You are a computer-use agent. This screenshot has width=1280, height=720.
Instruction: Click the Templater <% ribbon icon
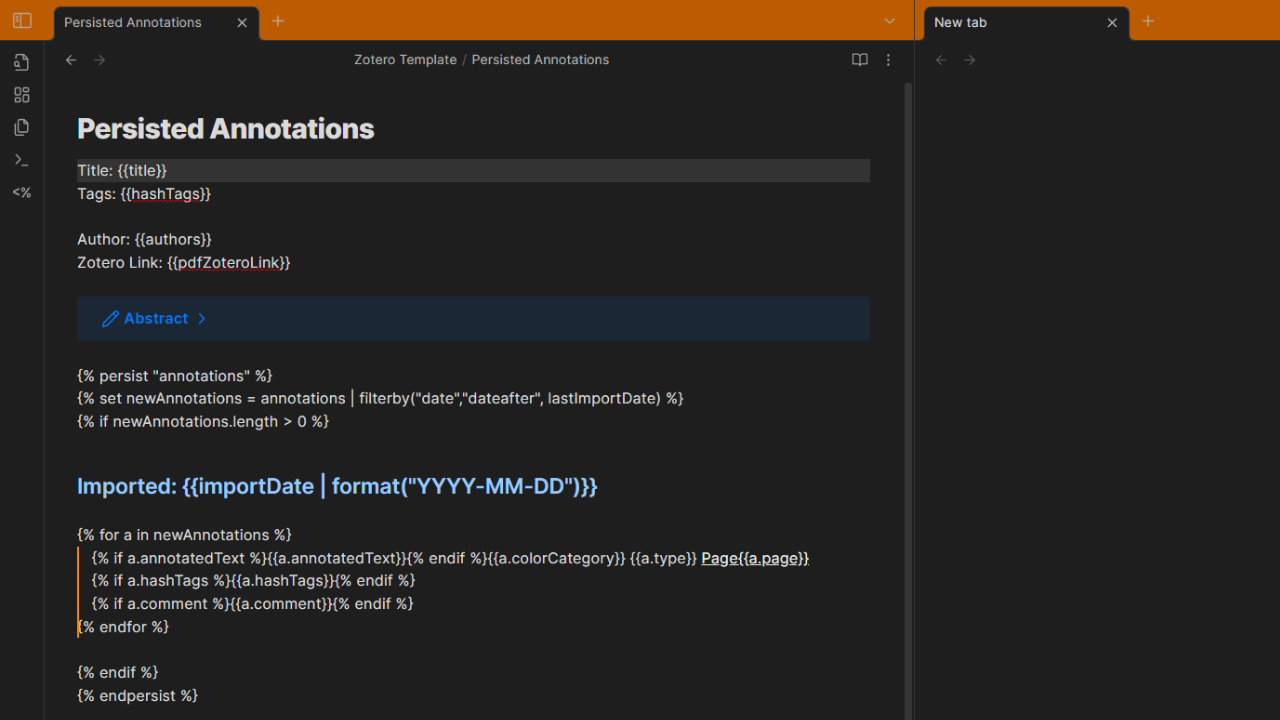click(22, 192)
